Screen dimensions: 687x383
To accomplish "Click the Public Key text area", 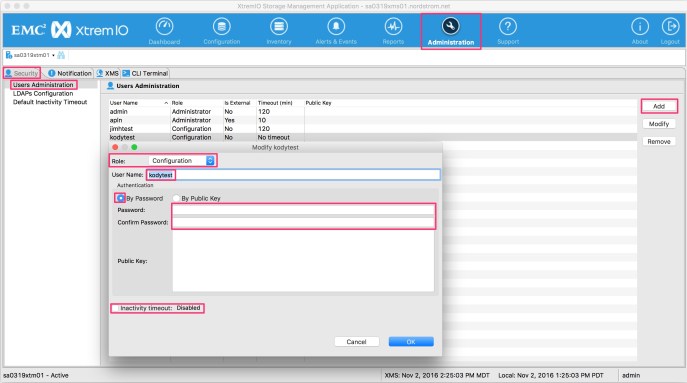I will coord(303,261).
